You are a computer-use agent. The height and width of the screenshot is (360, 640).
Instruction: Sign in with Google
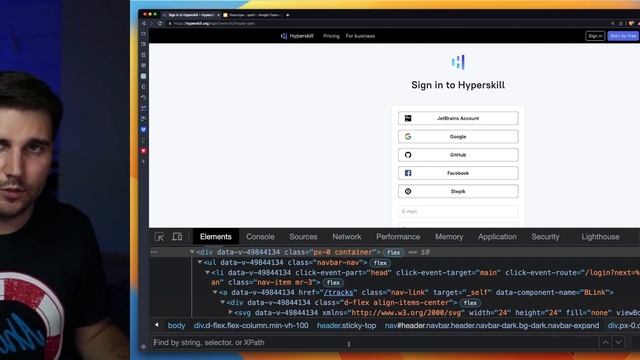pyautogui.click(x=458, y=137)
